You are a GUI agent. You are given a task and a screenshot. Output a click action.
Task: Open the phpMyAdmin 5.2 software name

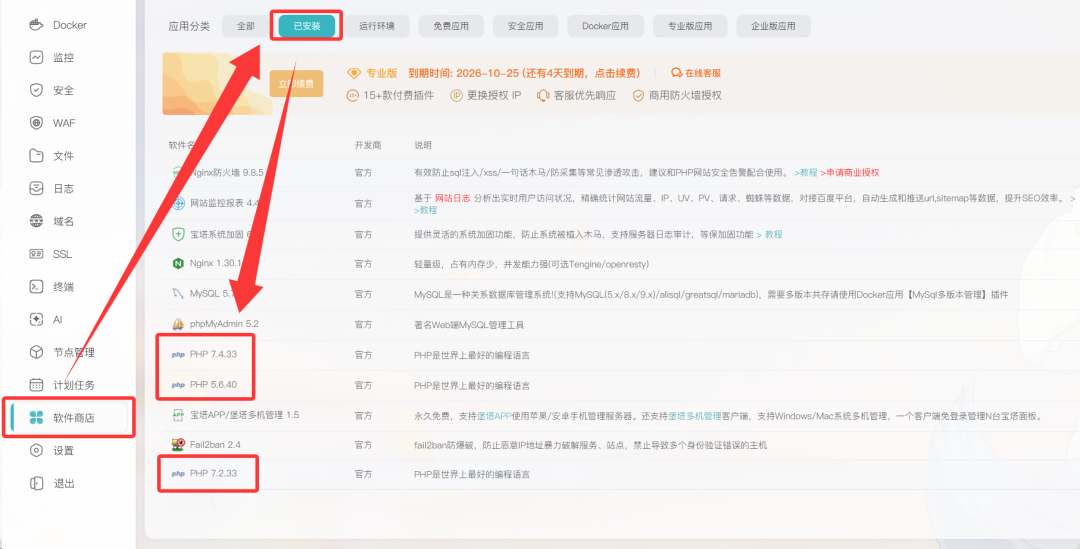(x=224, y=323)
